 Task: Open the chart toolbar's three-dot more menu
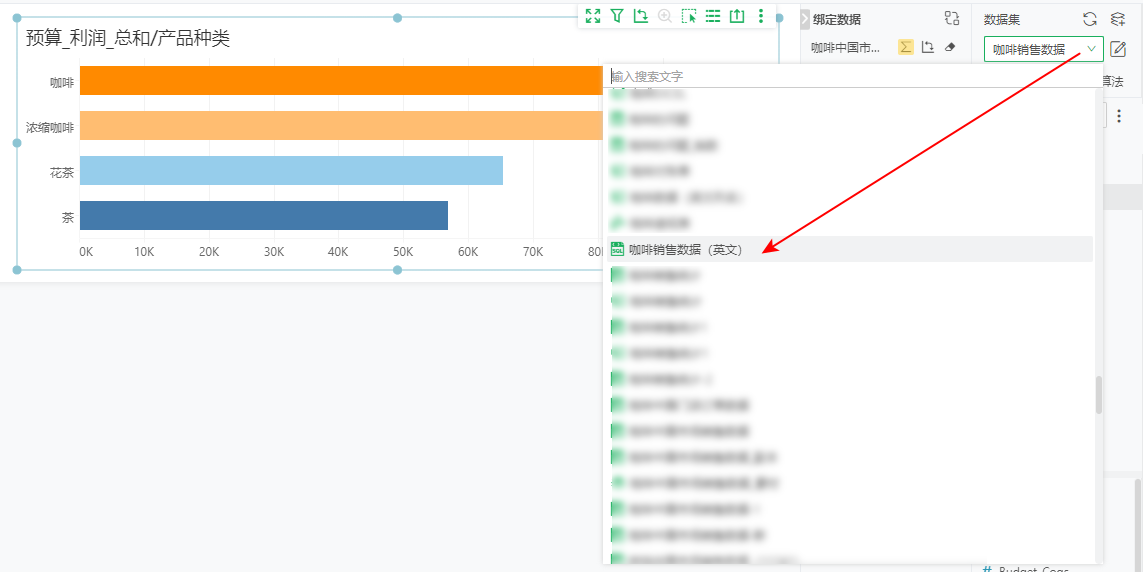coord(761,16)
